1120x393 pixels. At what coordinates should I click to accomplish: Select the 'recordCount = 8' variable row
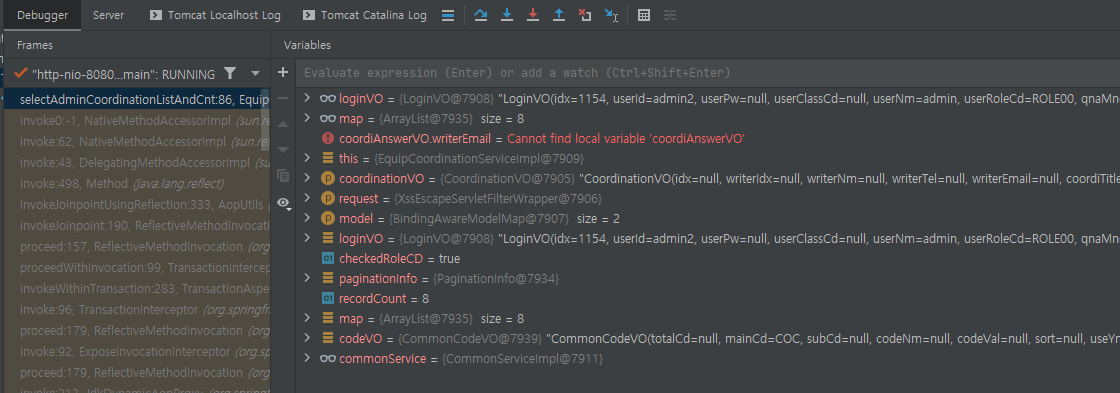tap(707, 298)
